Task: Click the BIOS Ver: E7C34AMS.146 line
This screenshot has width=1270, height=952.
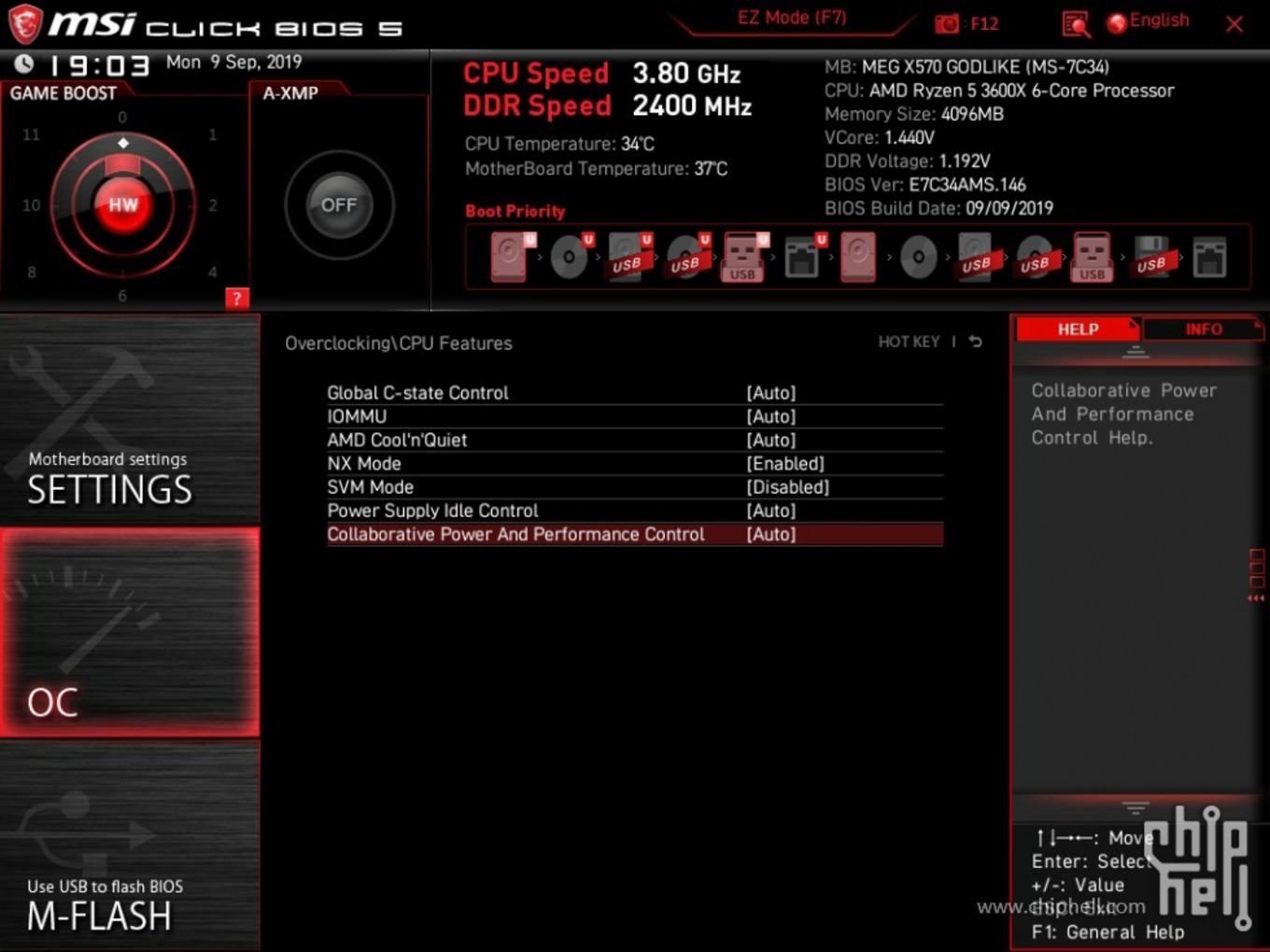Action: click(925, 185)
